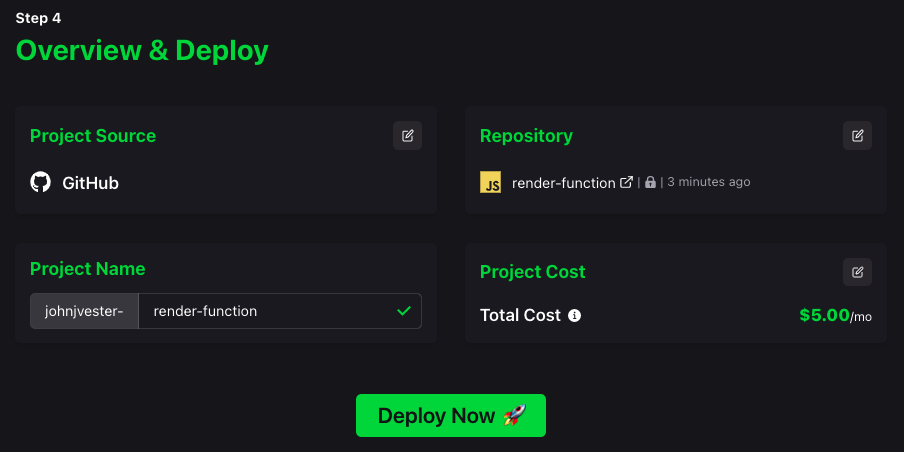Click the green validation checkmark
The image size is (904, 452).
404,311
